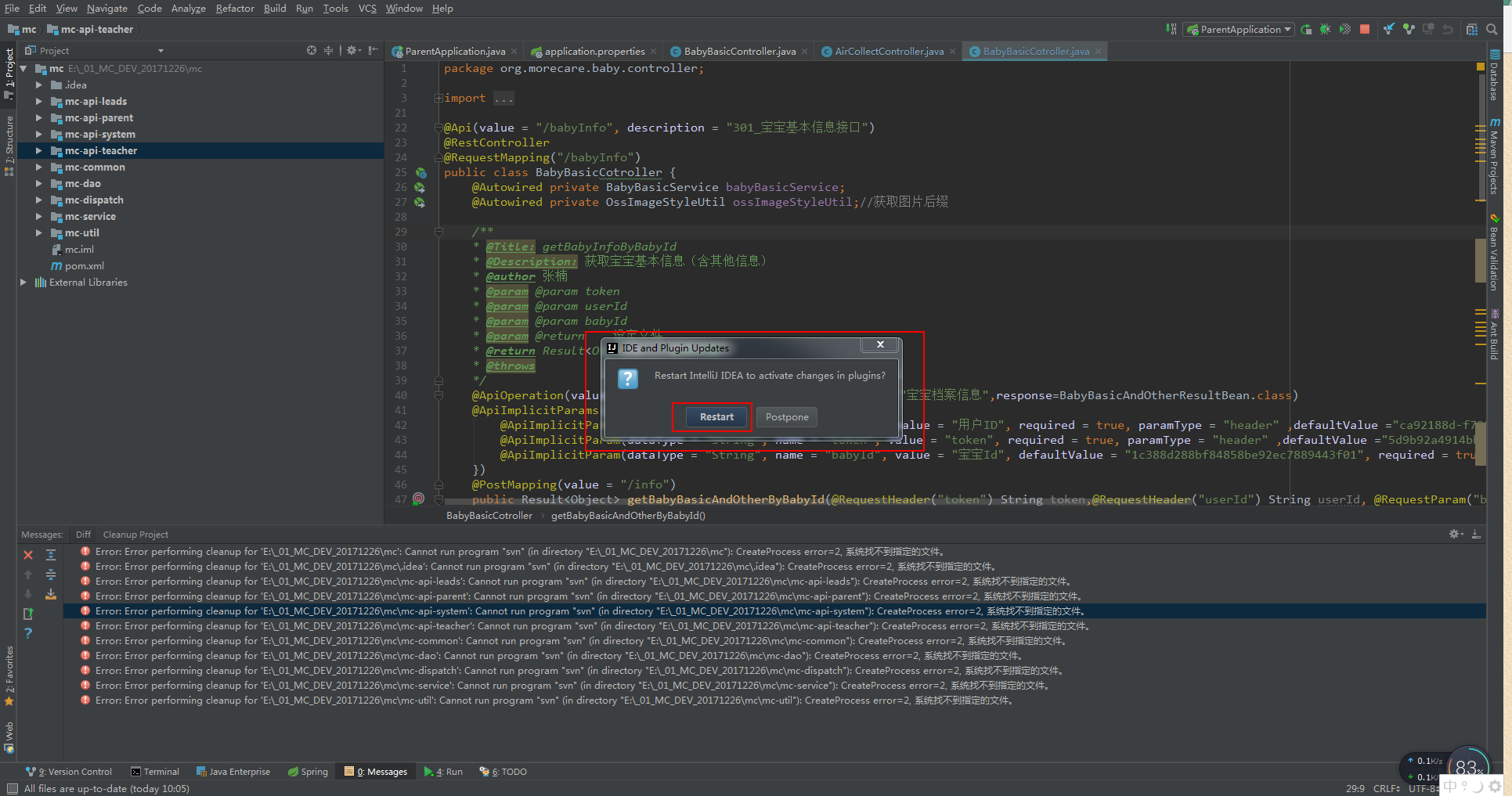Collapse all messages in Messages panel
Image resolution: width=1512 pixels, height=796 pixels.
tap(50, 574)
